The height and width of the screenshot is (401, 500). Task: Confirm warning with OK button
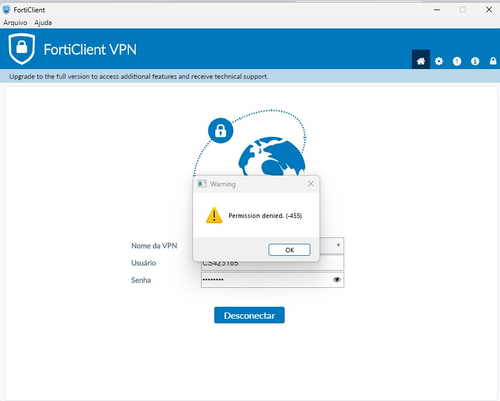tap(289, 250)
